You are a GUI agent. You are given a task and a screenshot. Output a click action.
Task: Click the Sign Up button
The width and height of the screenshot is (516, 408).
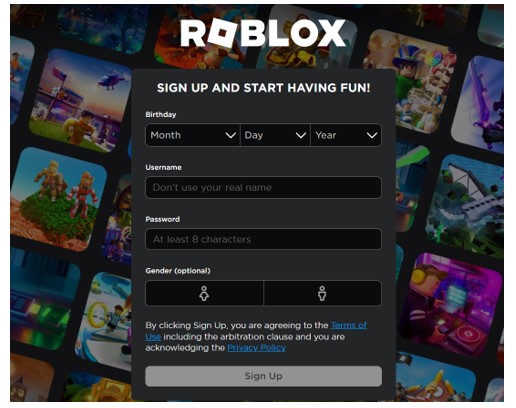263,376
